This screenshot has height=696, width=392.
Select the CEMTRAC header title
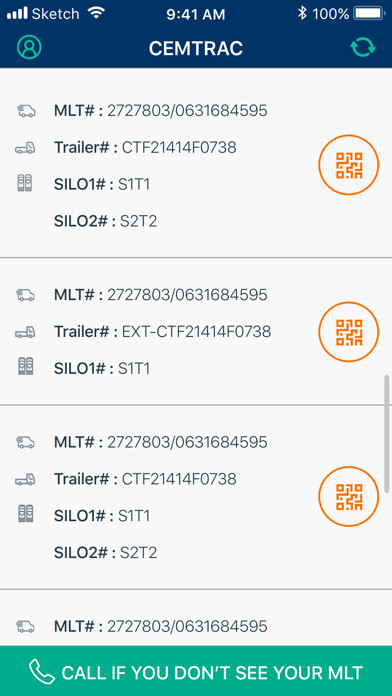pos(196,48)
